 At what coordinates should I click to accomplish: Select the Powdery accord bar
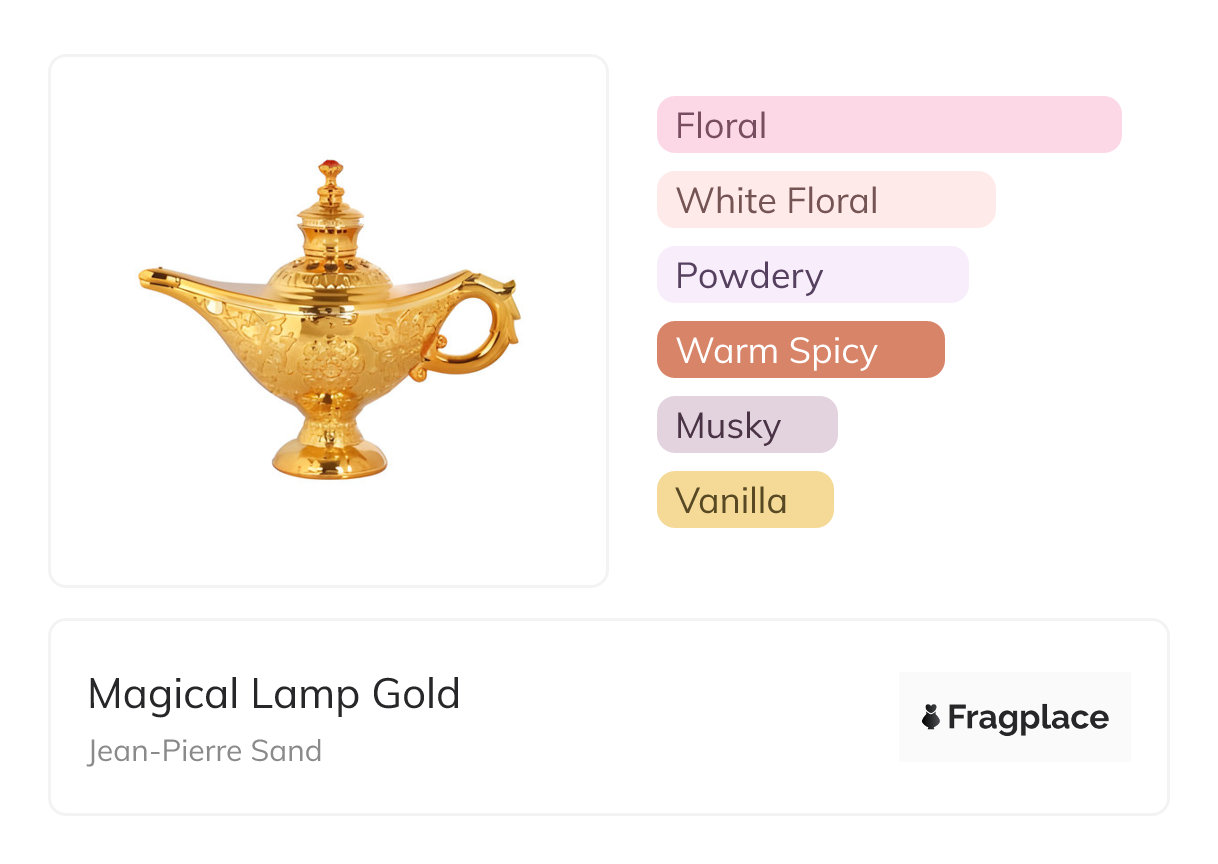pos(813,275)
